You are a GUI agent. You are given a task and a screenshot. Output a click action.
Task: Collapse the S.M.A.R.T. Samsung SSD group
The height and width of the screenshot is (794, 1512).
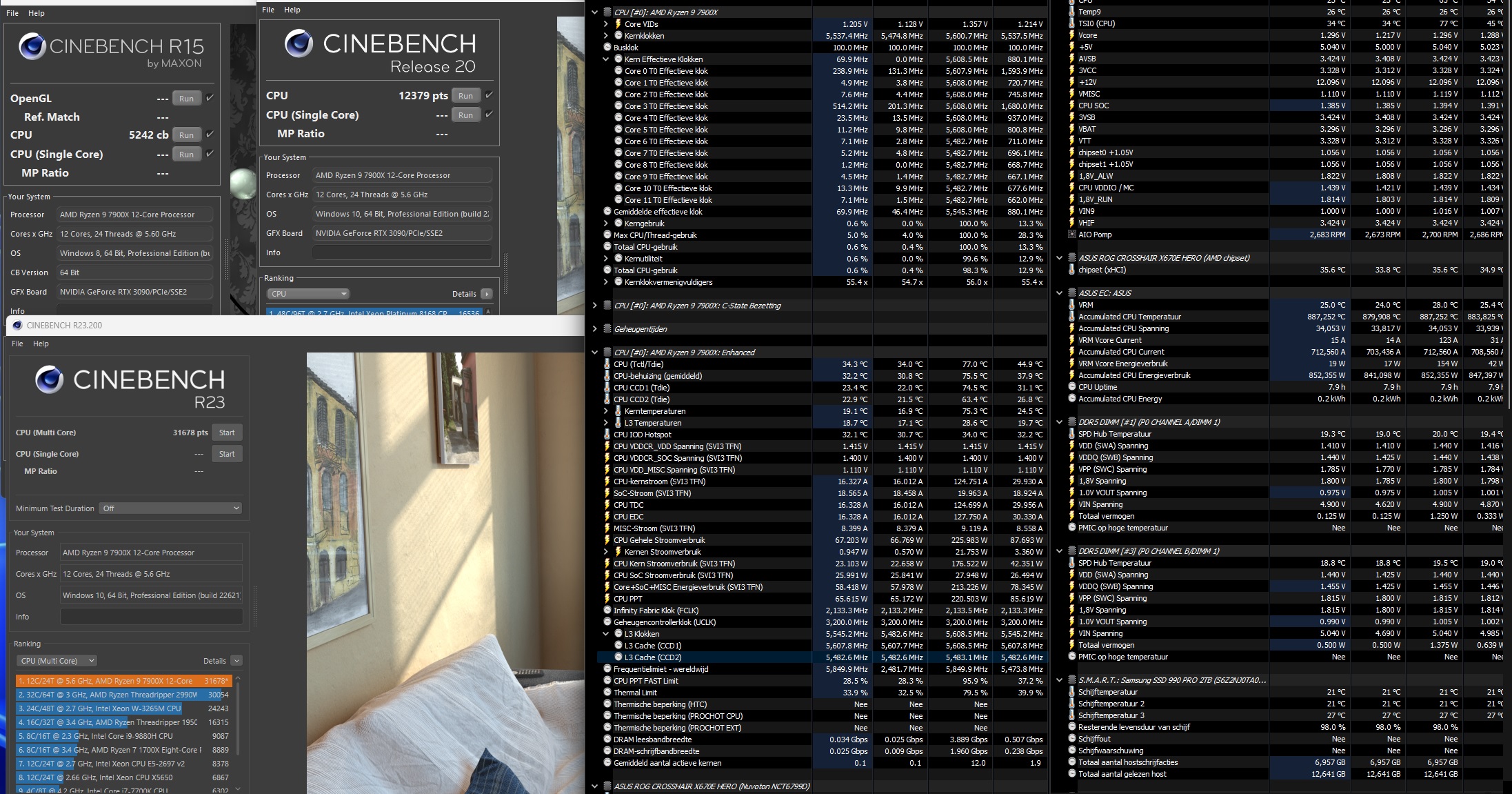point(1060,680)
